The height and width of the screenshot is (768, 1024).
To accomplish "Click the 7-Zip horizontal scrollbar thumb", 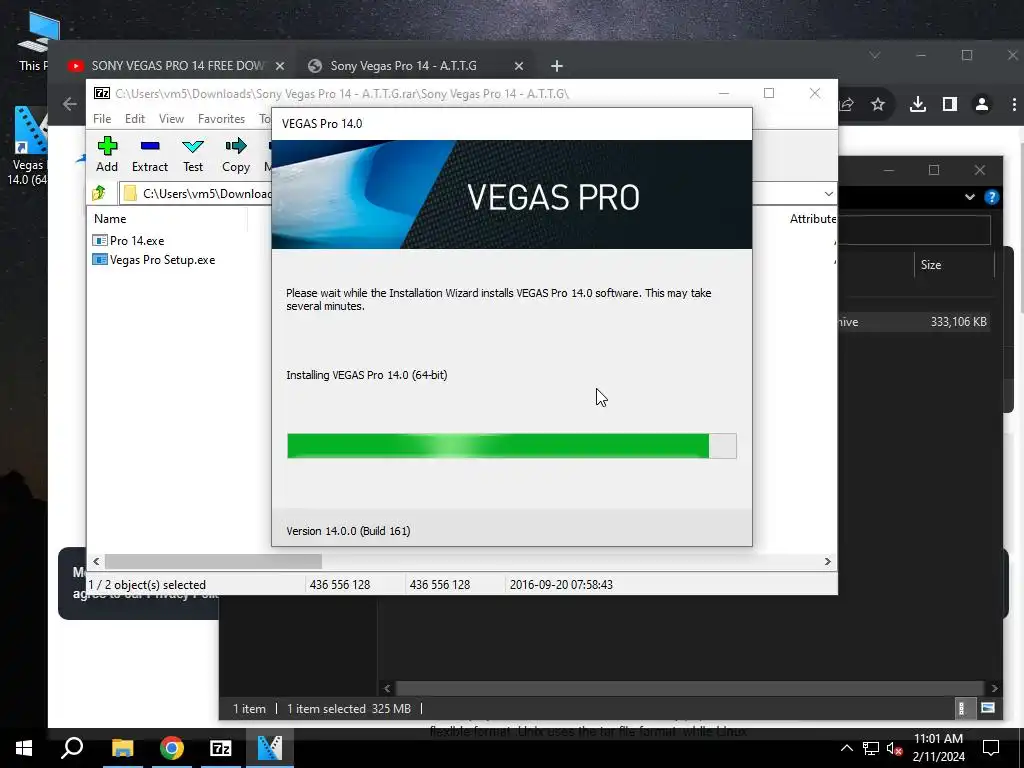I will 213,562.
